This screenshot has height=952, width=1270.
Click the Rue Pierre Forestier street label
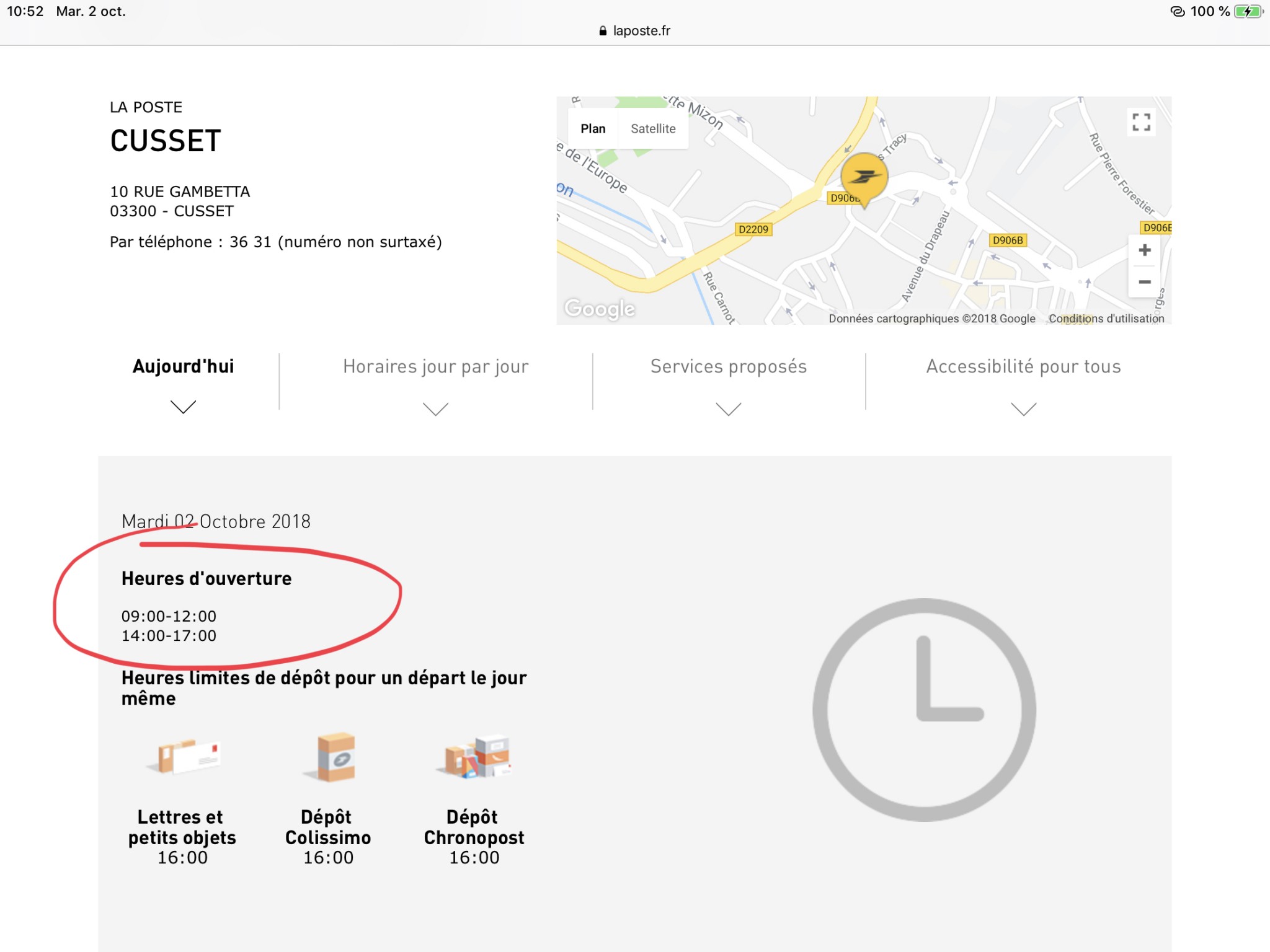[x=1122, y=174]
